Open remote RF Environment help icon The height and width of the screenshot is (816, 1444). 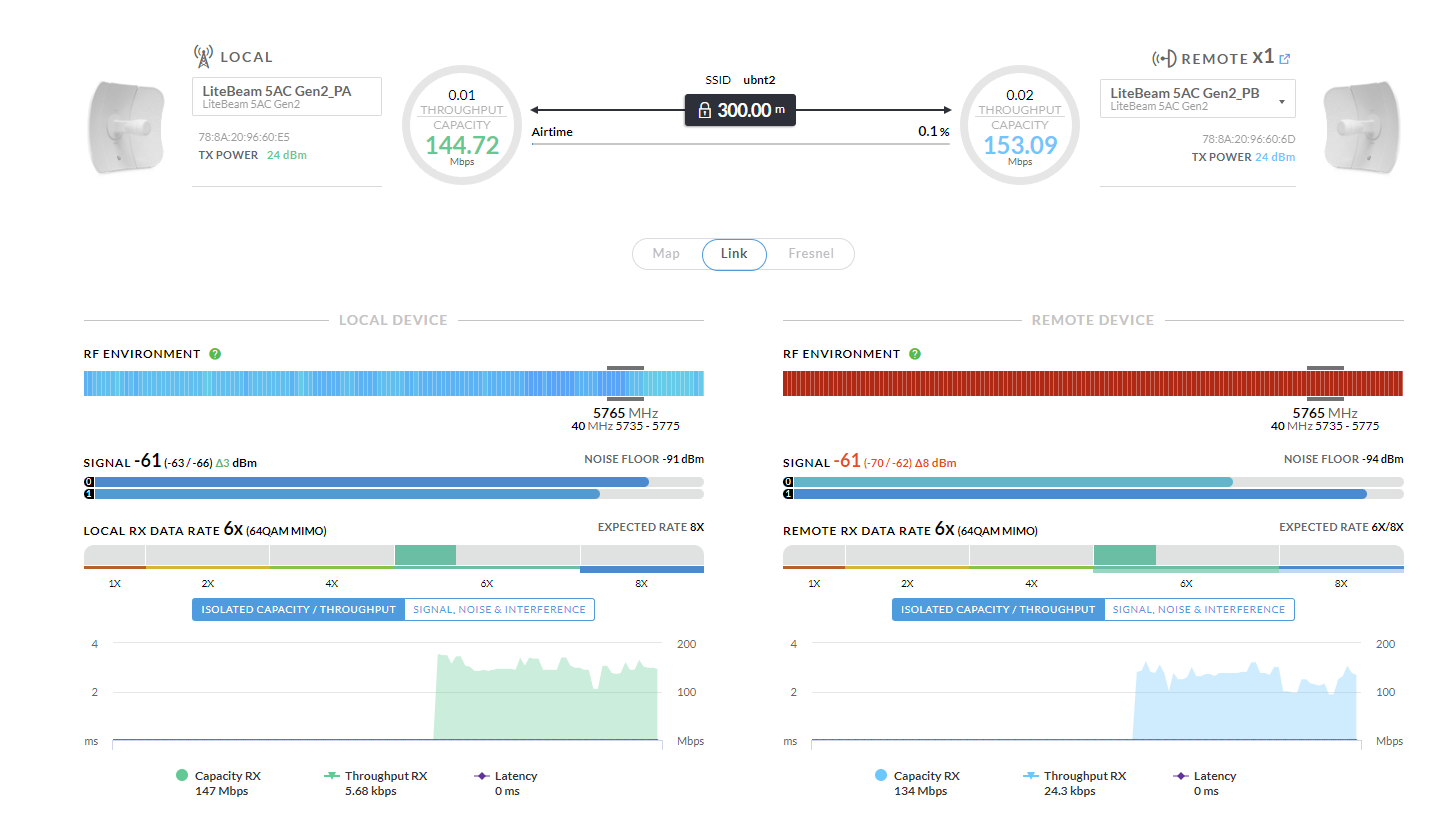[x=914, y=354]
